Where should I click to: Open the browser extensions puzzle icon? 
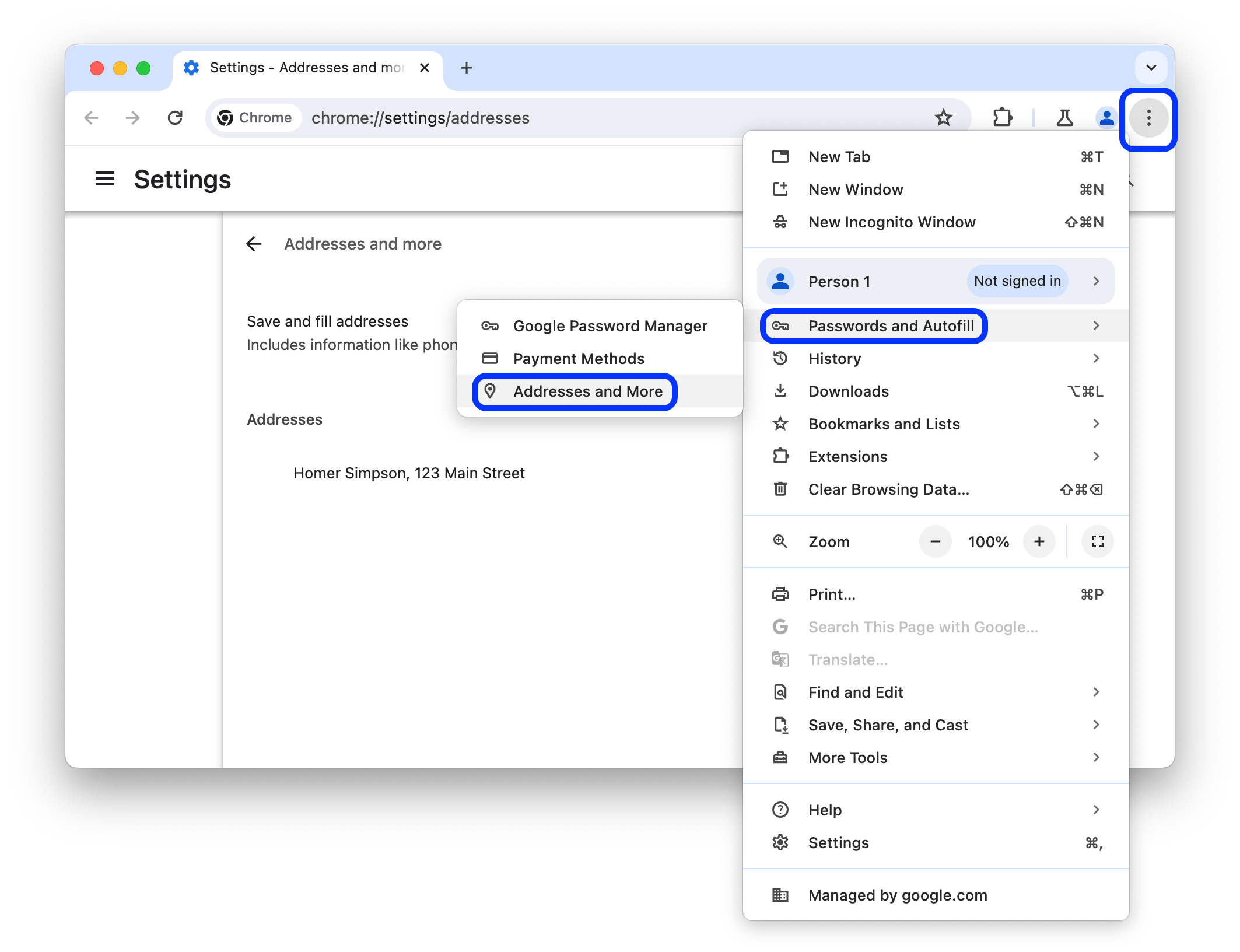(1003, 117)
